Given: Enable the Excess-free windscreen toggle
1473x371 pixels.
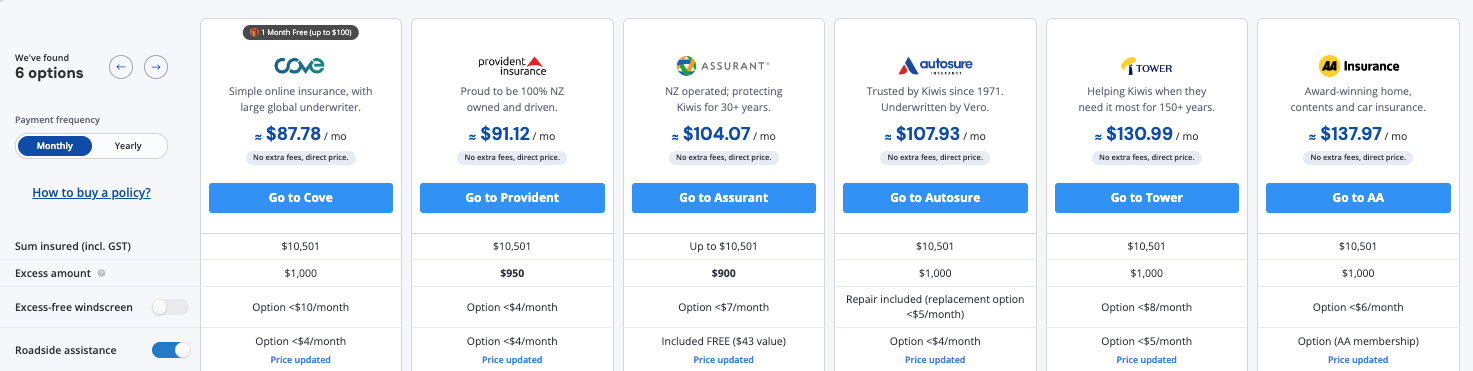Looking at the screenshot, I should coord(170,307).
